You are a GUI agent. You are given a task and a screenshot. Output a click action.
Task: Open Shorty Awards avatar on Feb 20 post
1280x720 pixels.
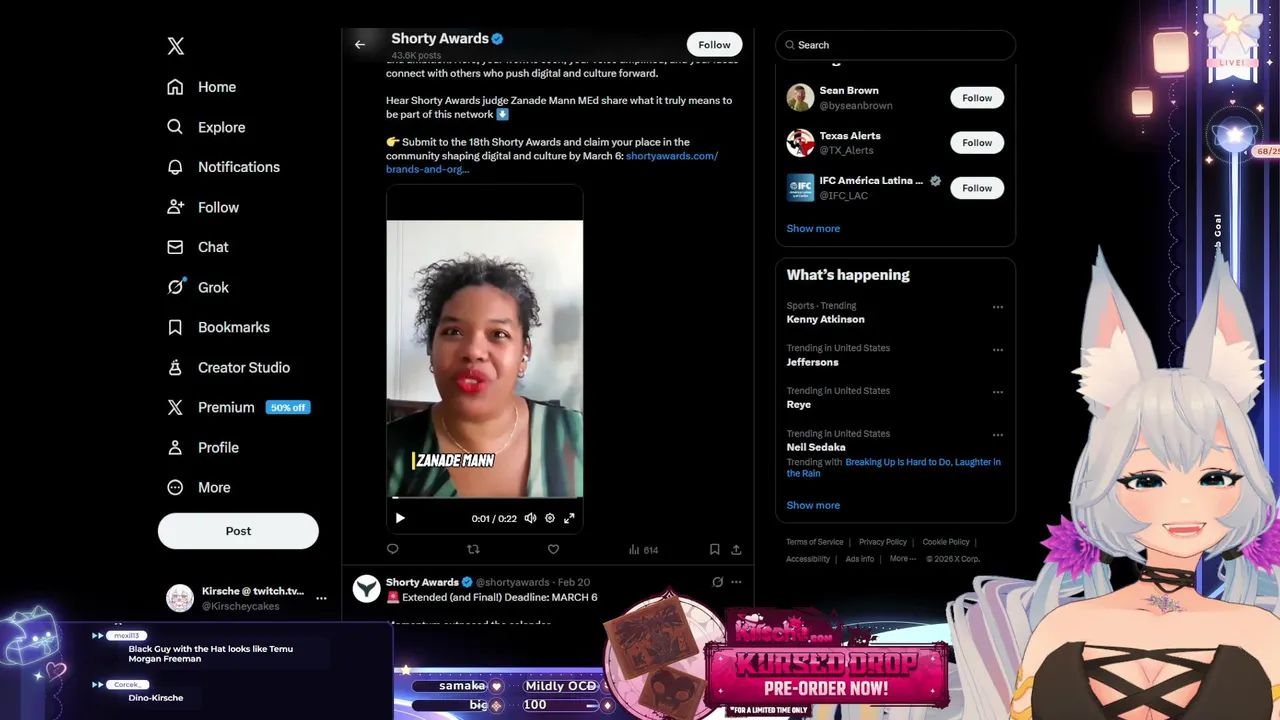(367, 589)
